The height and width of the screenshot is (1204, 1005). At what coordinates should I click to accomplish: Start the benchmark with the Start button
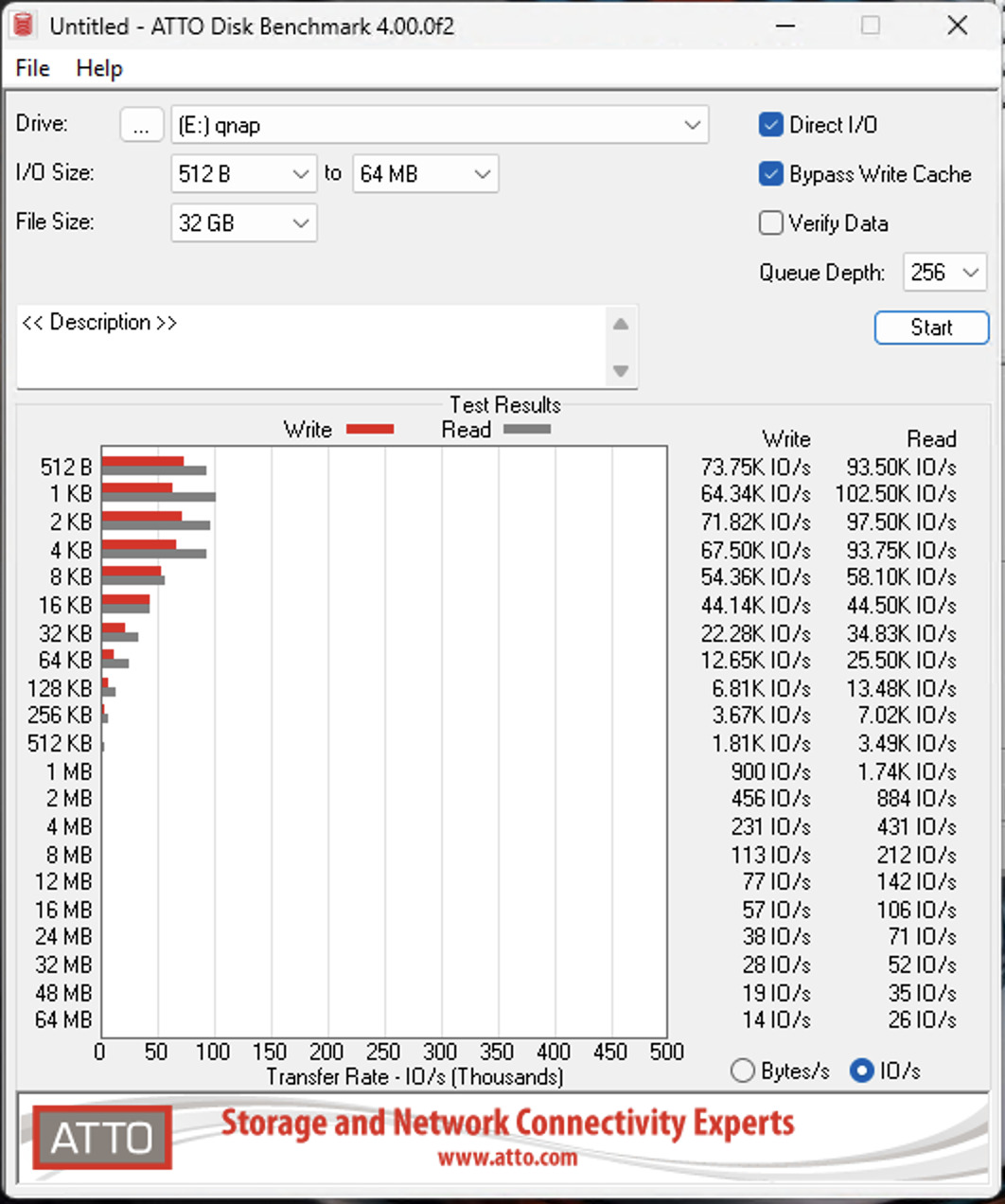coord(931,328)
